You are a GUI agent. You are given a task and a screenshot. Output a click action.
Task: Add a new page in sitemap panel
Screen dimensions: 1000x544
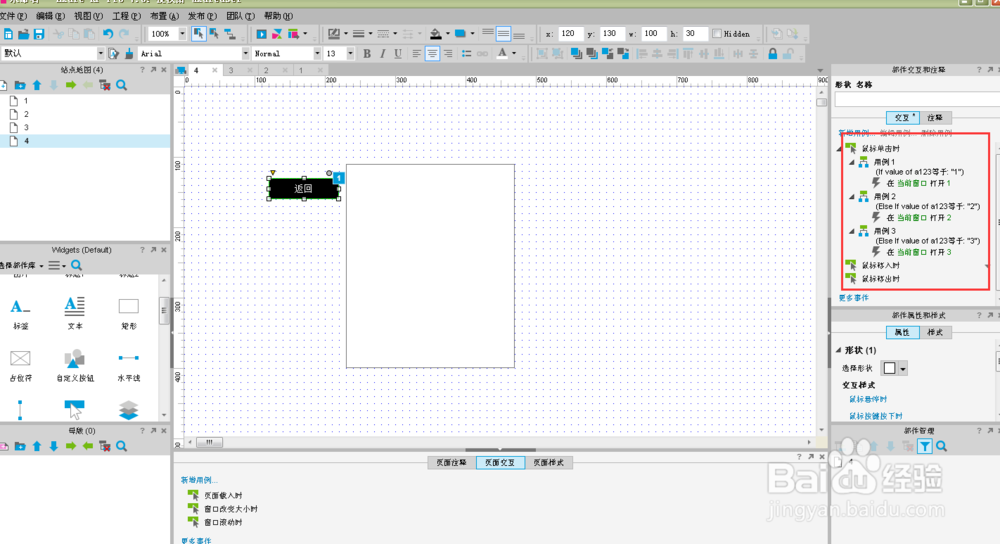(x=4, y=85)
